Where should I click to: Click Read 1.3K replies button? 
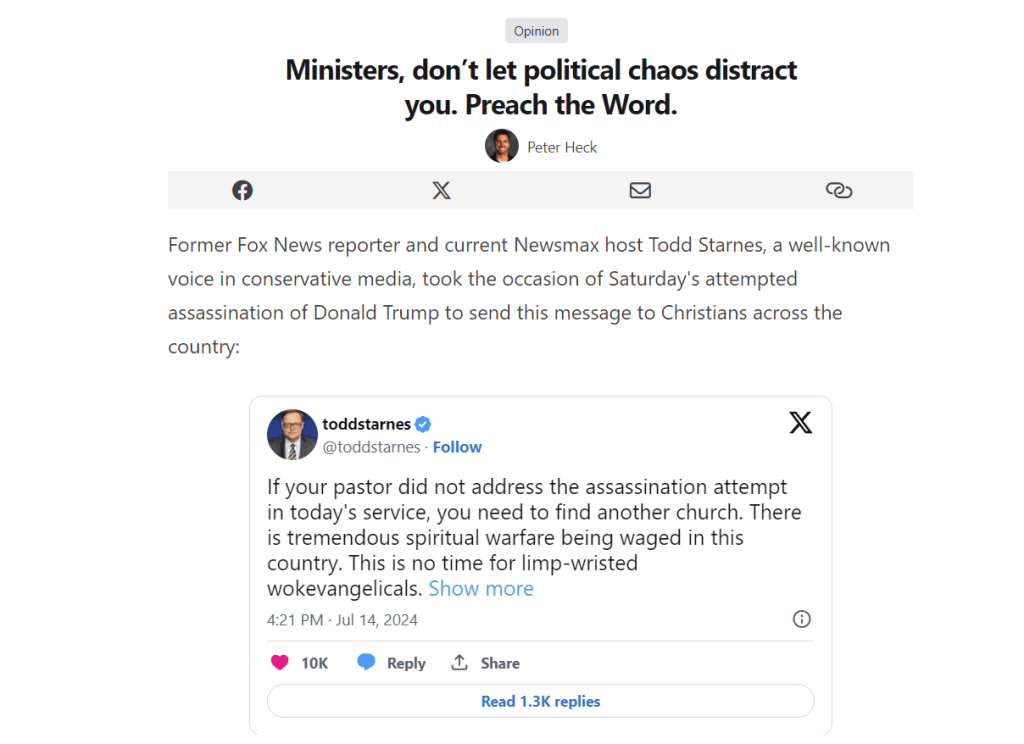pos(540,701)
